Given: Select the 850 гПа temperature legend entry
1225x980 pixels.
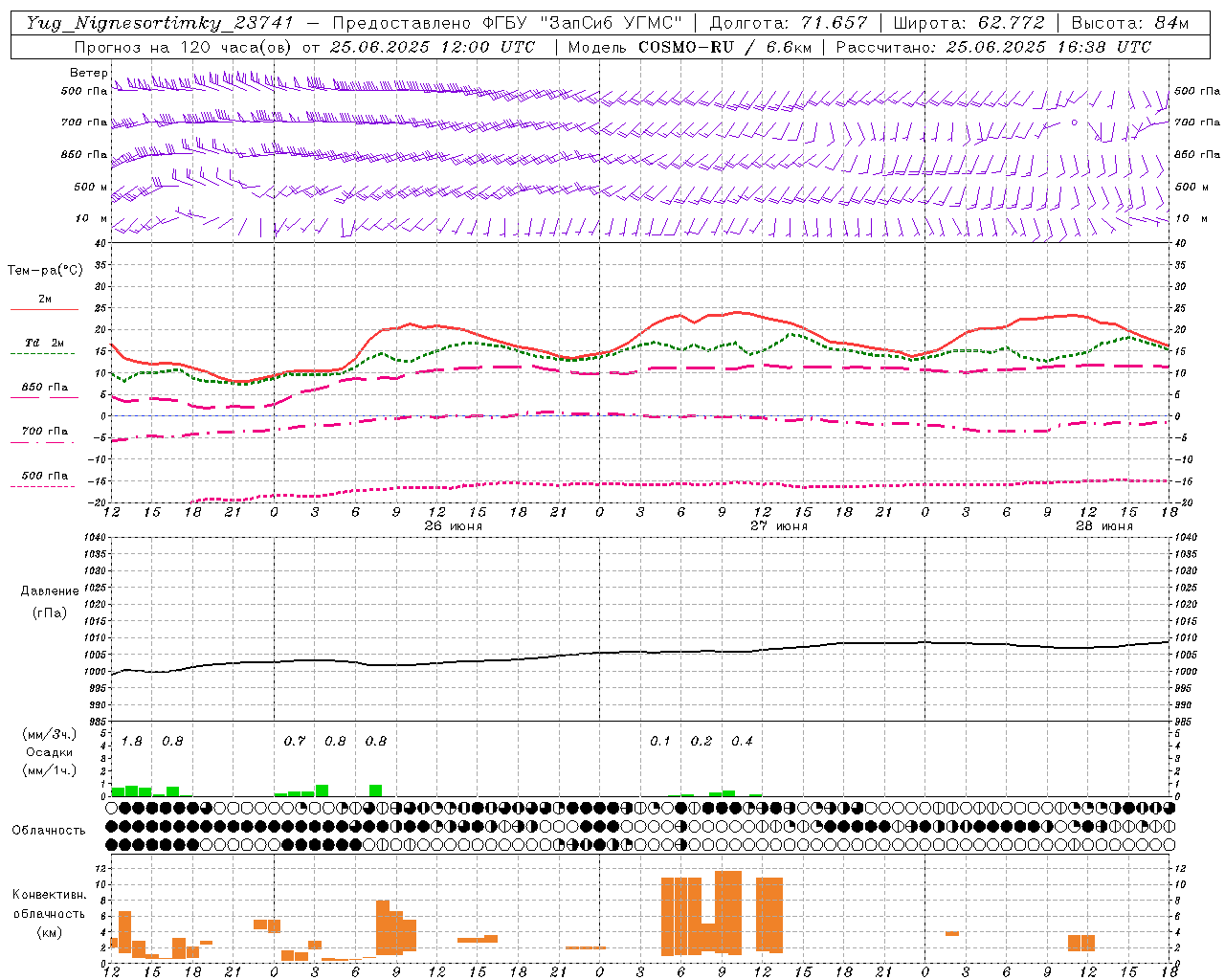Looking at the screenshot, I should (x=44, y=388).
